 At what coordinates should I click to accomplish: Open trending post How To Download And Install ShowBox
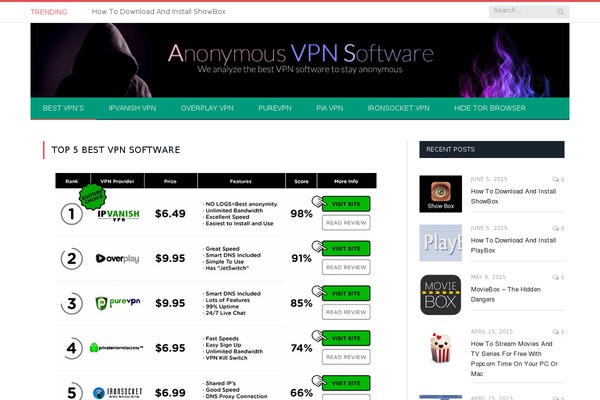click(x=158, y=12)
